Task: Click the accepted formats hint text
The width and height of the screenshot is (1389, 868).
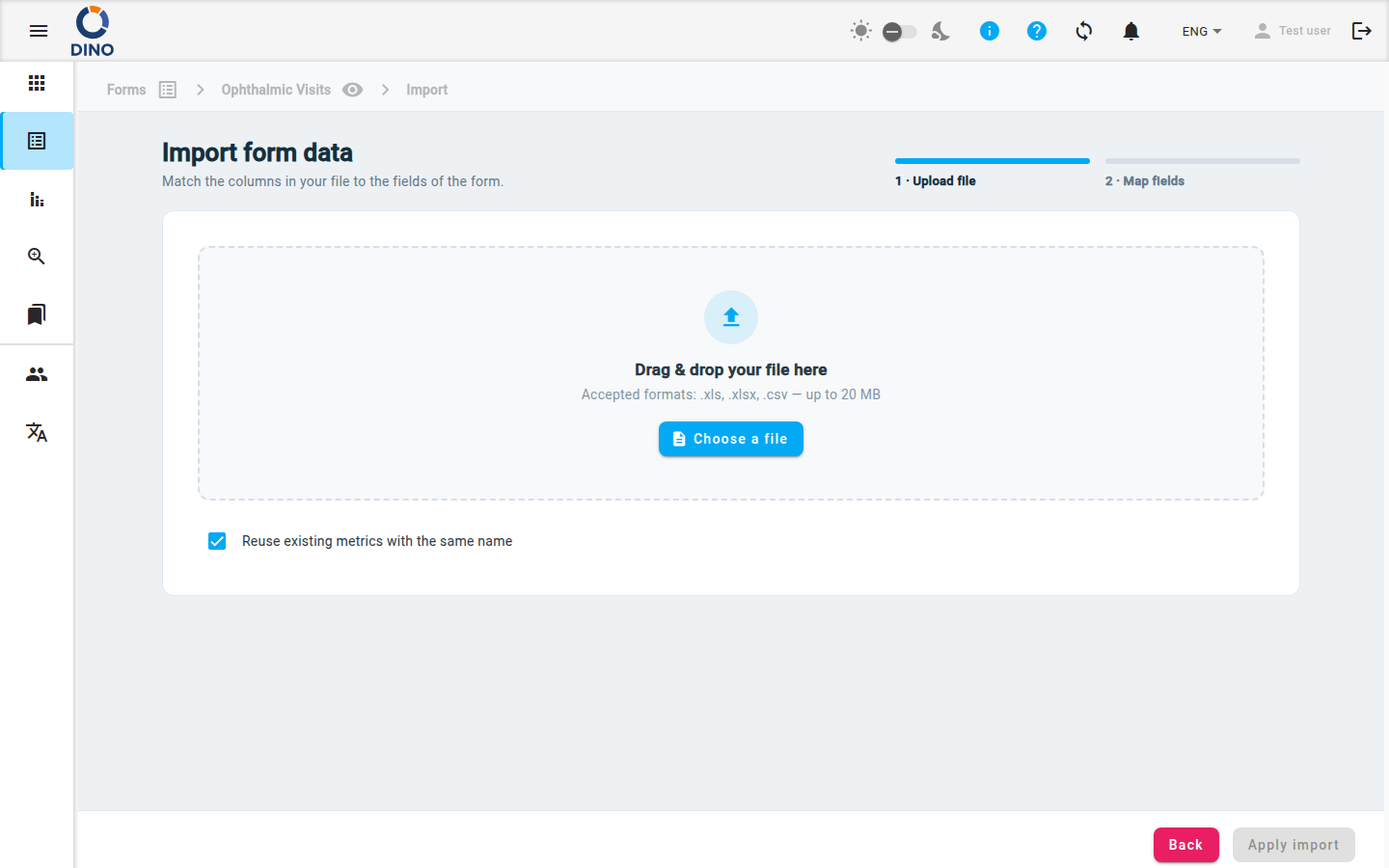Action: click(731, 394)
